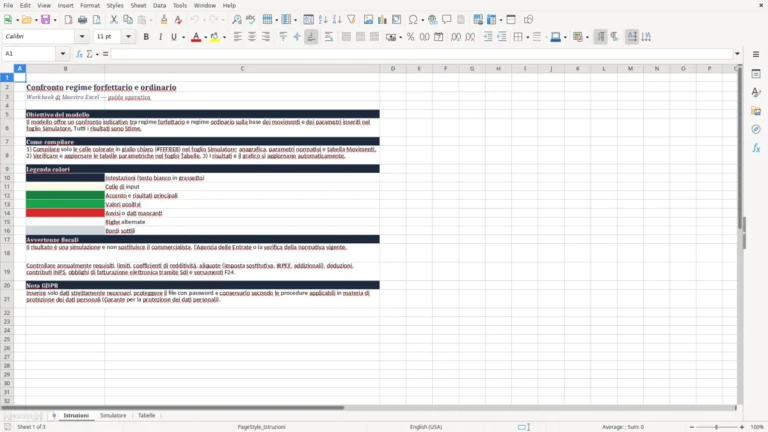
Task: Click the column C header
Action: point(242,69)
